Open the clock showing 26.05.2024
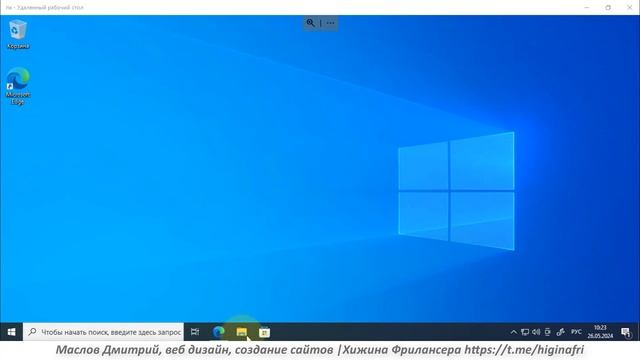 (600, 332)
